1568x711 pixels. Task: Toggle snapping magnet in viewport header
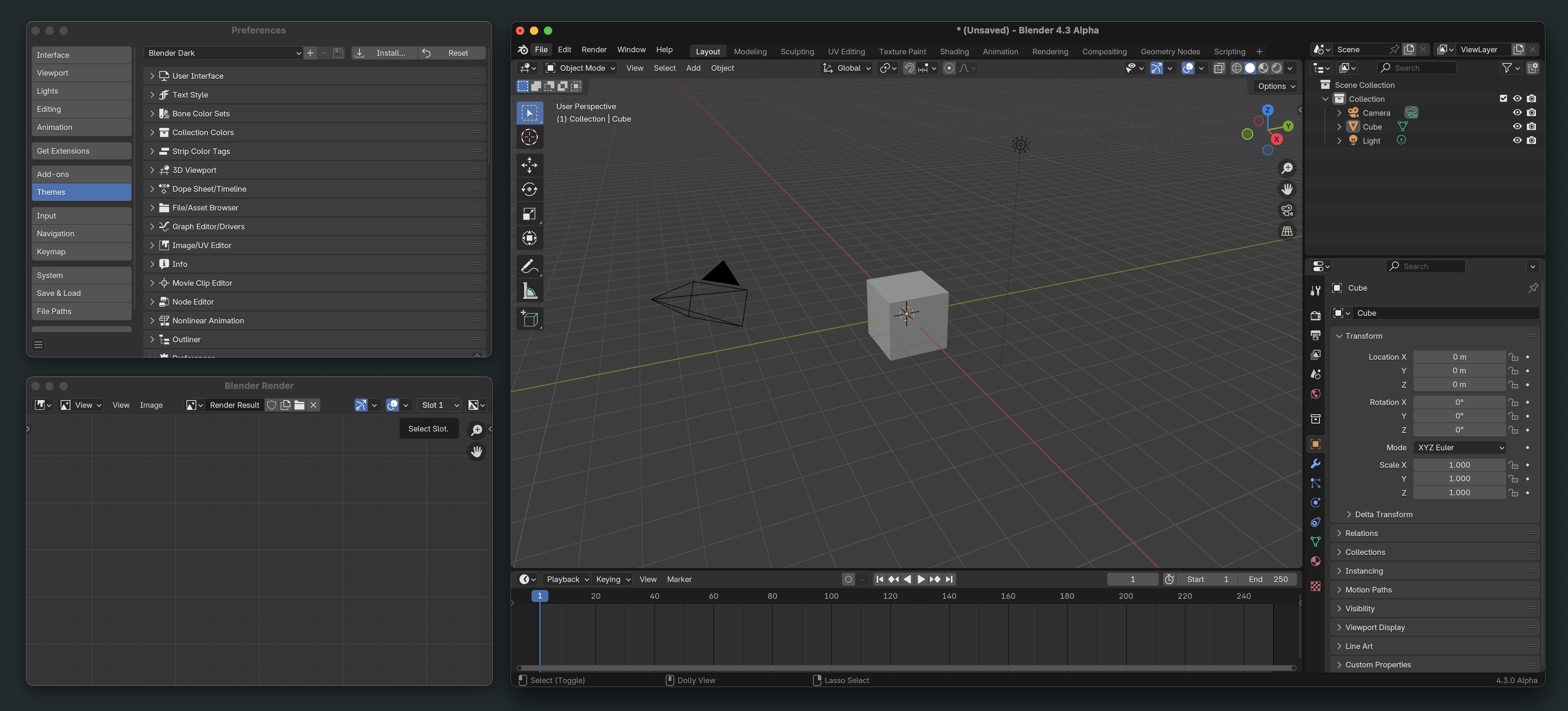909,68
